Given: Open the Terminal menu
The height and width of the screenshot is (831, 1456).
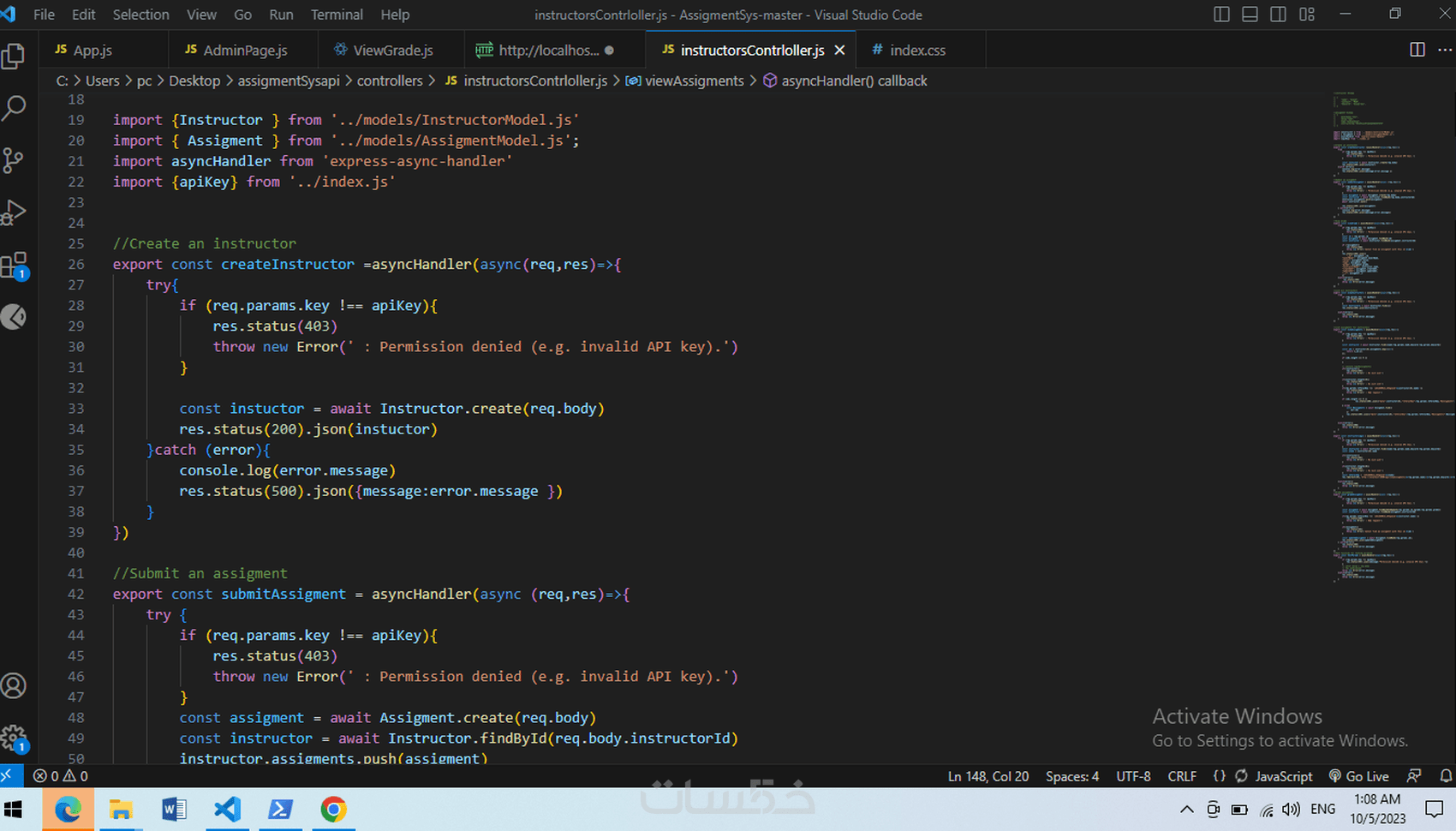Looking at the screenshot, I should click(x=336, y=15).
